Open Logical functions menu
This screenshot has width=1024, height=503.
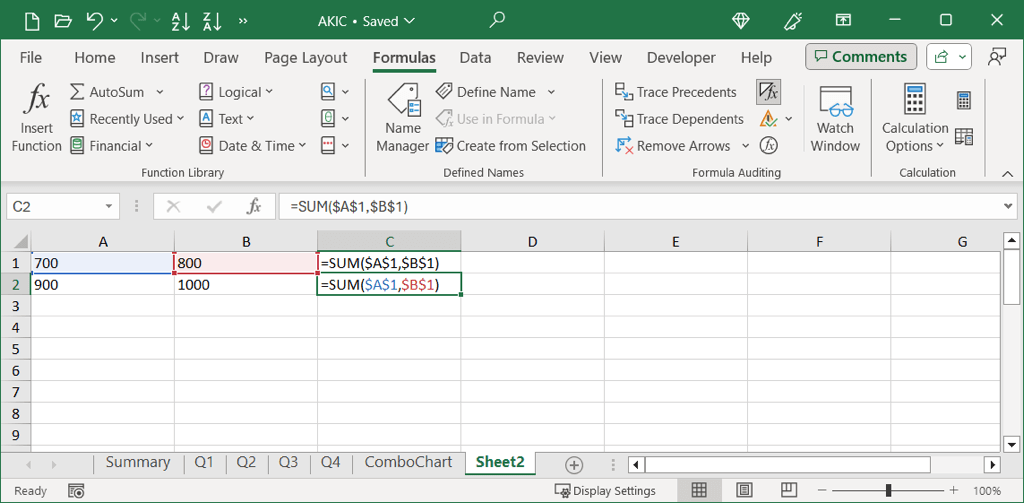pyautogui.click(x=236, y=92)
